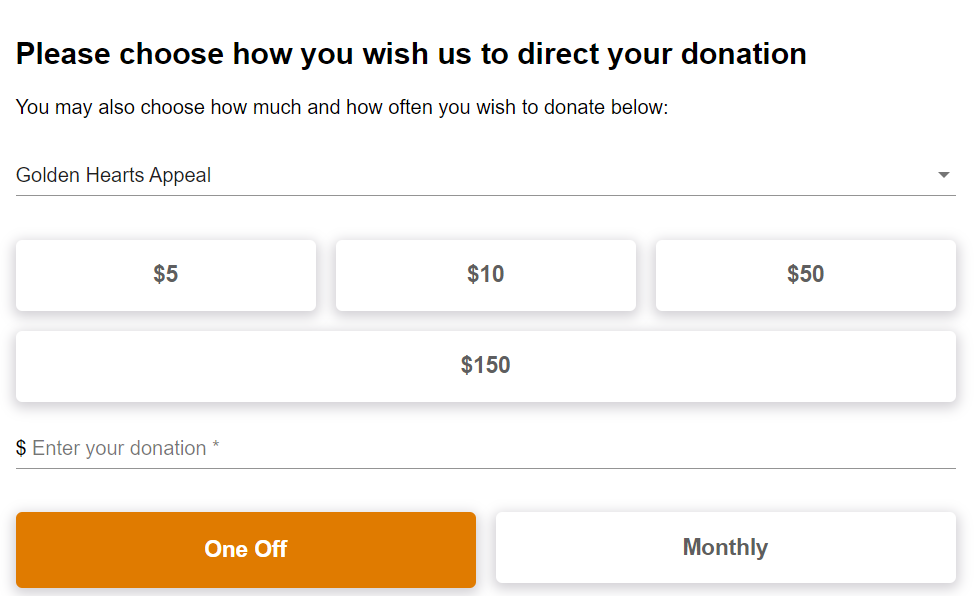
Task: Choose the full-width $150 amount button
Action: [486, 366]
